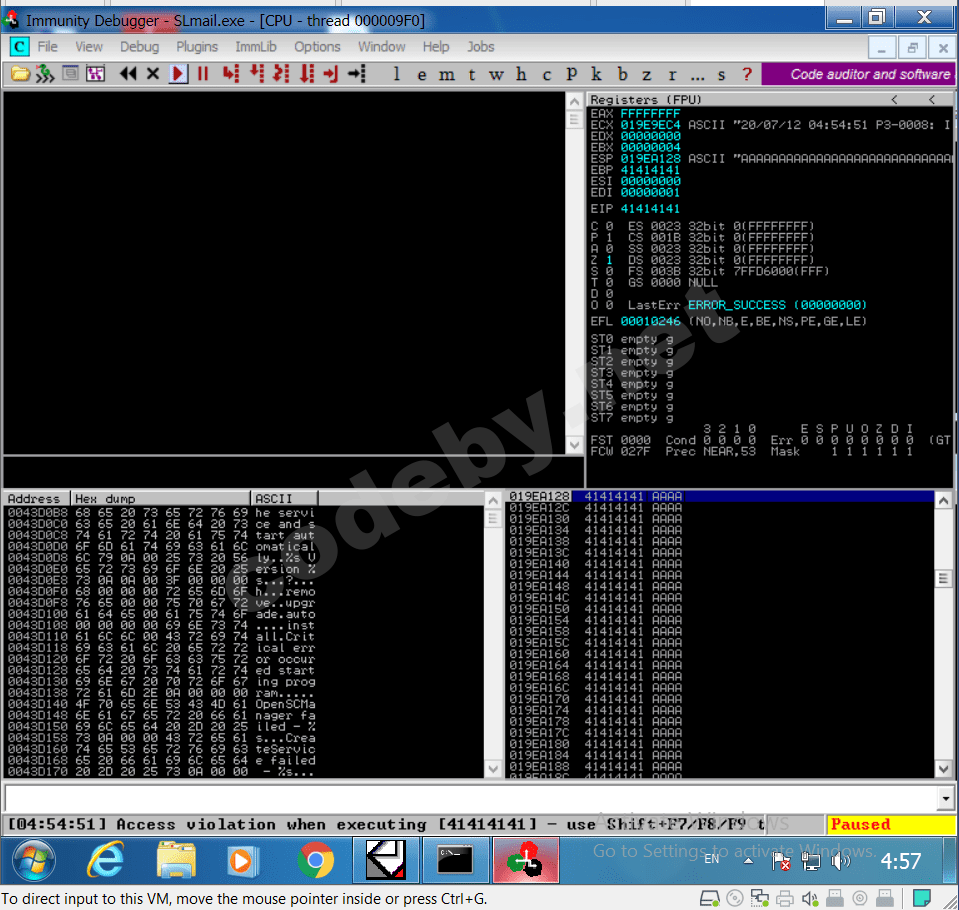959x910 pixels.
Task: Click the volume speaker tray icon
Action: click(x=841, y=862)
